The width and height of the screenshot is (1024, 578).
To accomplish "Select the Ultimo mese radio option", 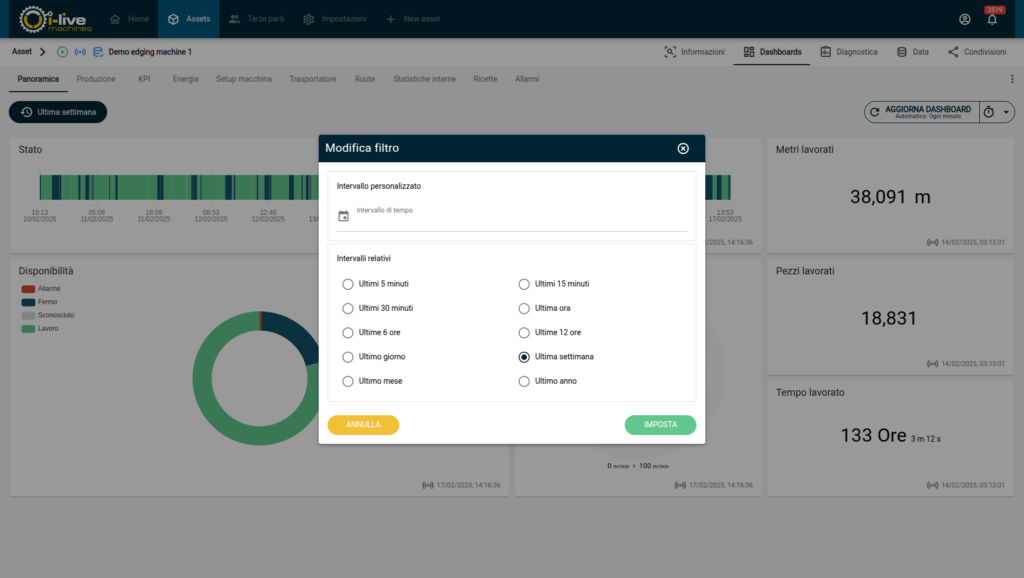I will pos(348,381).
